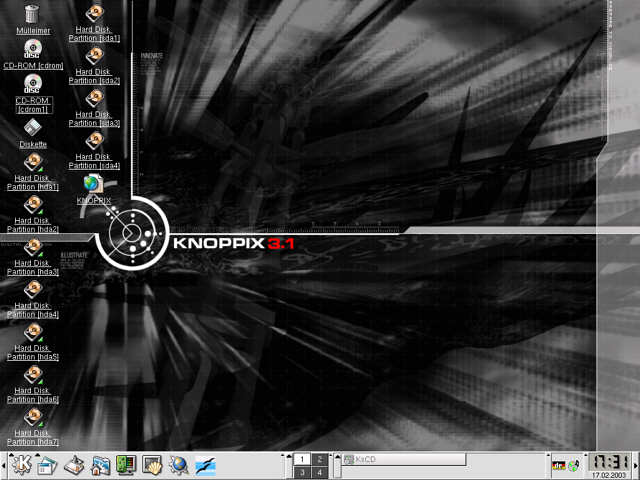Click the system tray handle arrow
The height and width of the screenshot is (480, 640).
pos(548,456)
